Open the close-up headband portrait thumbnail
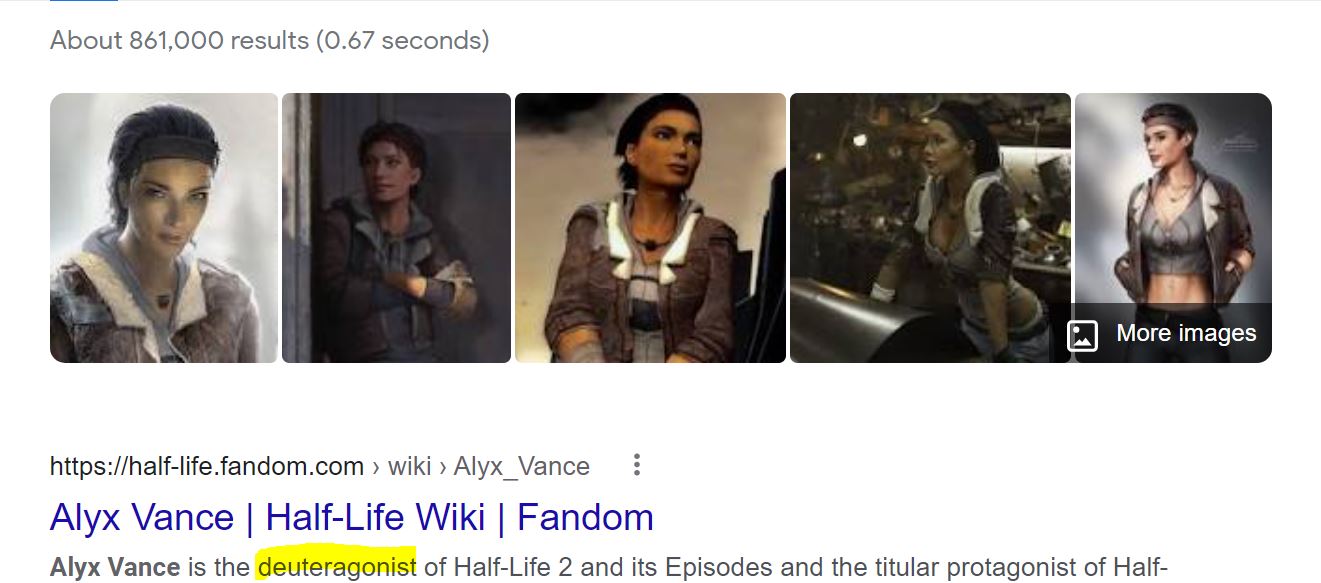Image resolution: width=1321 pixels, height=583 pixels. pos(164,228)
